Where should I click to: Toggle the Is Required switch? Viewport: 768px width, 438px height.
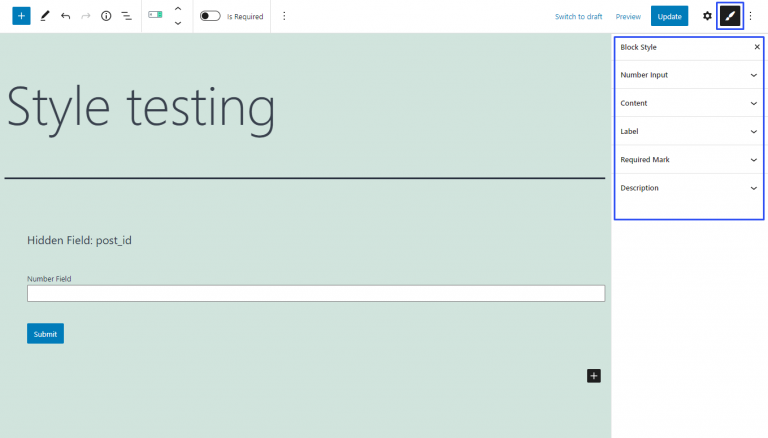click(210, 16)
